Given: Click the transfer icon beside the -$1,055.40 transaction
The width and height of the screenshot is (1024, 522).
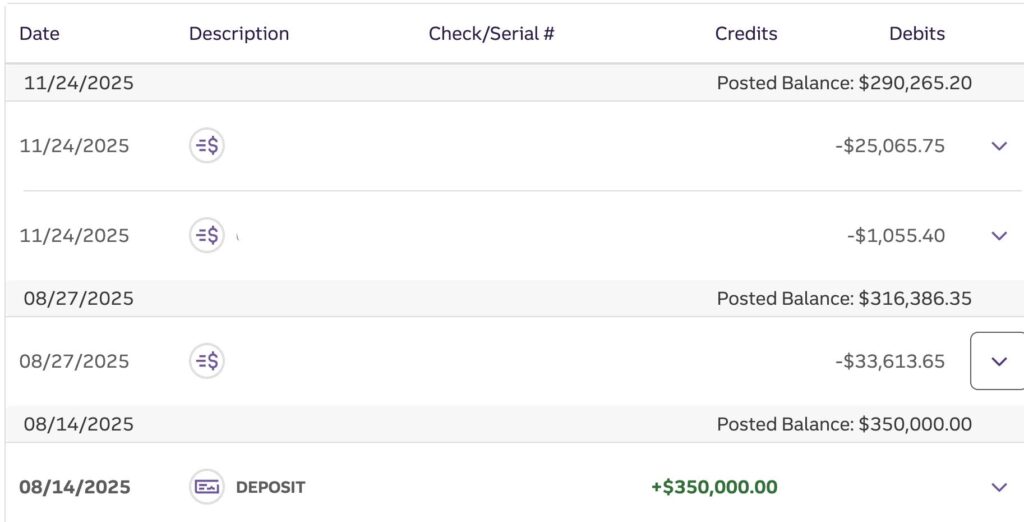Looking at the screenshot, I should click(x=207, y=236).
